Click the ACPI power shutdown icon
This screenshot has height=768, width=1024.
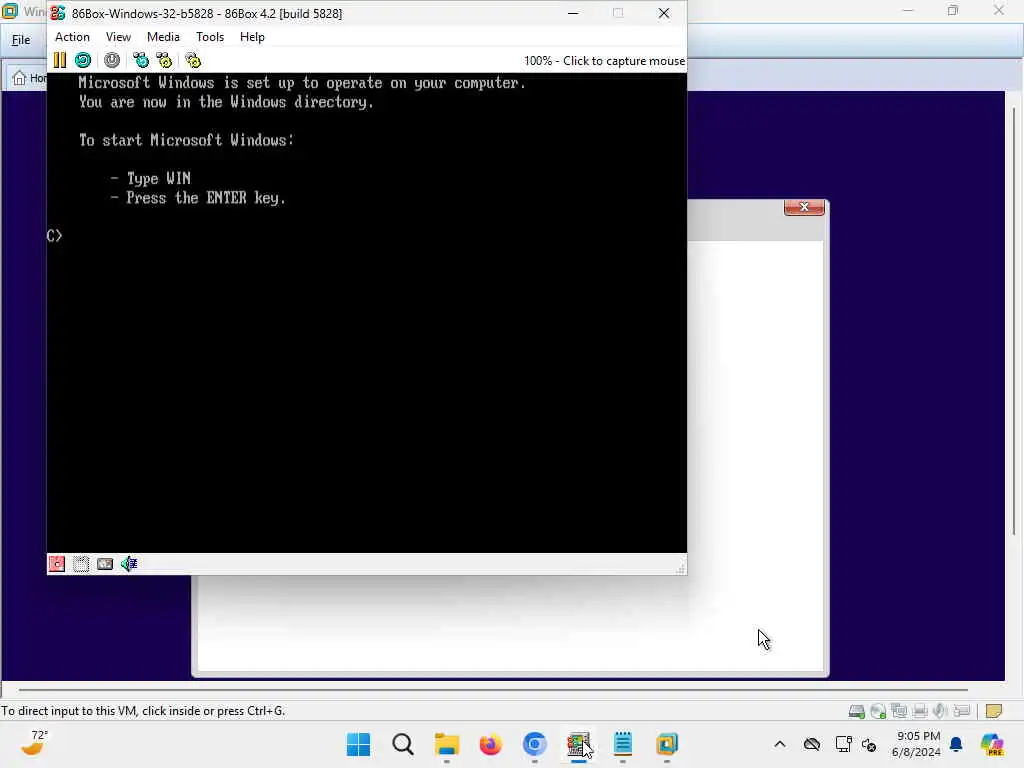(x=112, y=60)
